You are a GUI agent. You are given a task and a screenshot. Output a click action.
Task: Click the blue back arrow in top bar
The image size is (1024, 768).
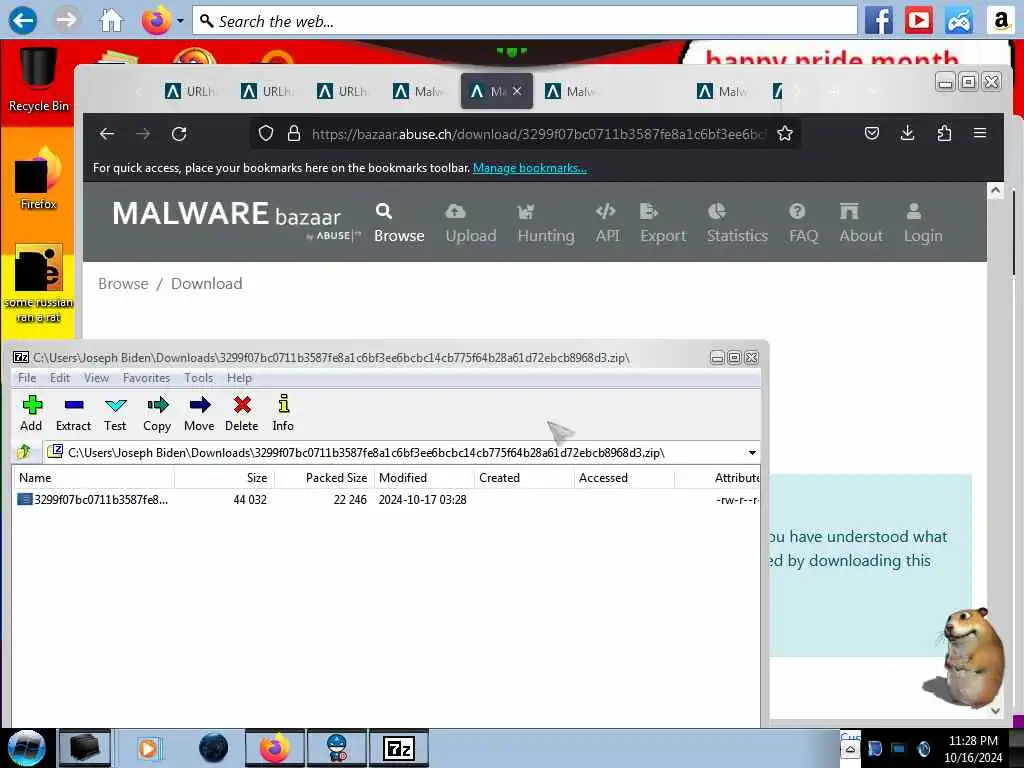pos(23,21)
